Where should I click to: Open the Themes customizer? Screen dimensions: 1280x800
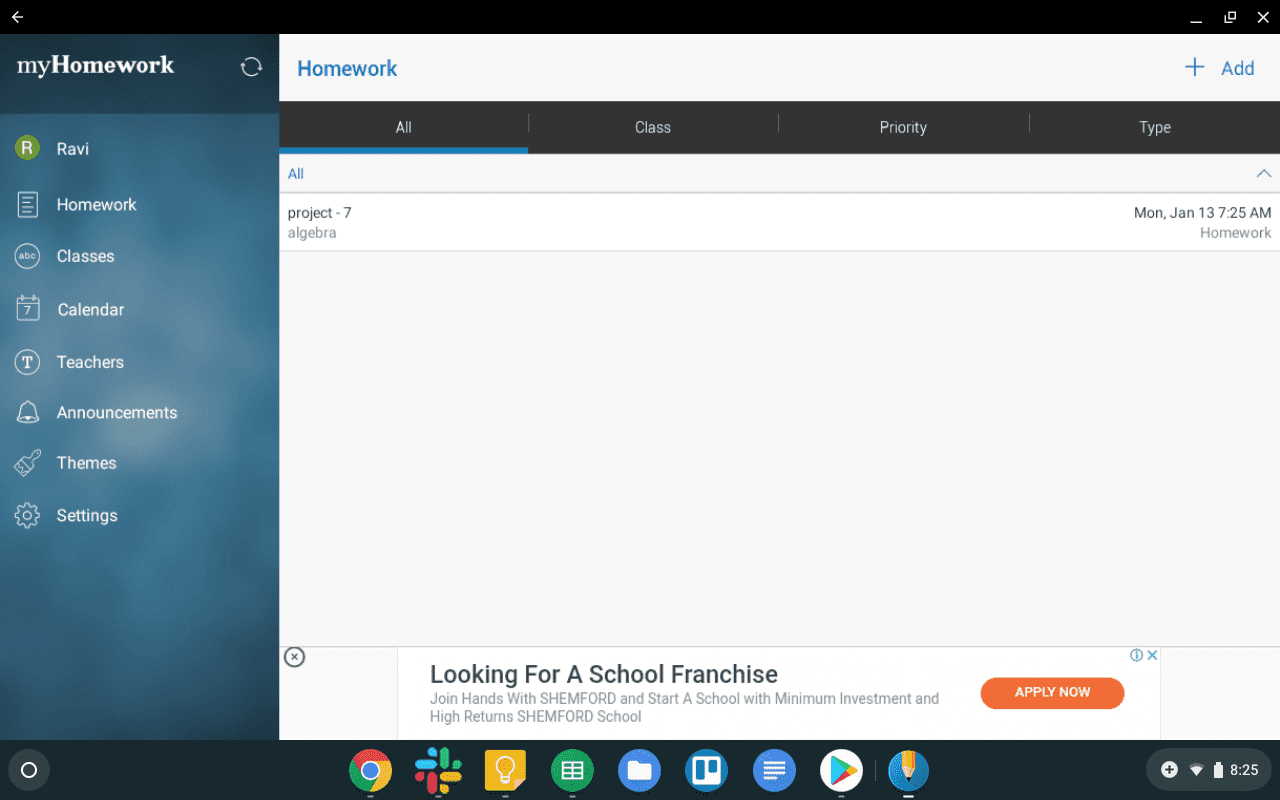coord(86,463)
